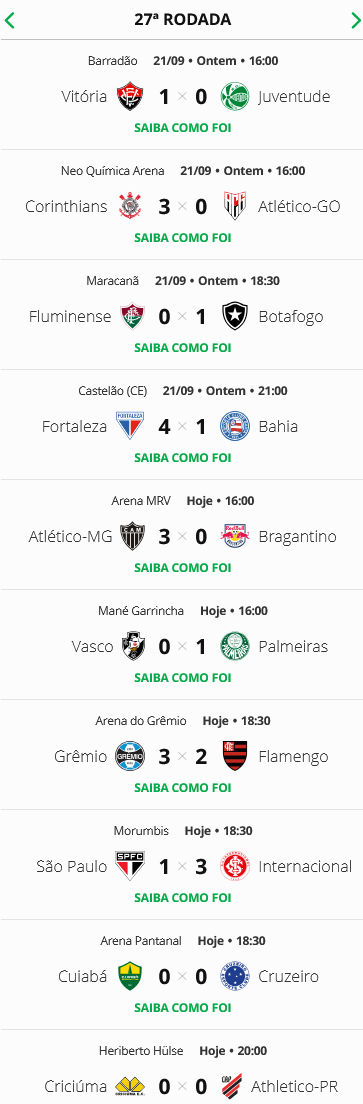
Task: Open 'Saiba como foi' for Cuiabá vs Cruzeiro
Action: click(182, 1006)
